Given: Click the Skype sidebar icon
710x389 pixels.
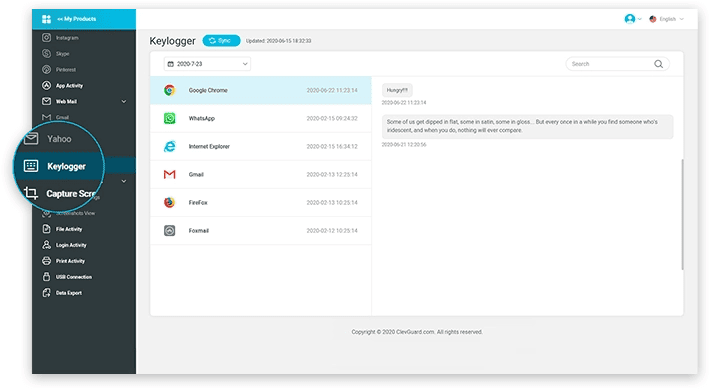Looking at the screenshot, I should coord(46,53).
